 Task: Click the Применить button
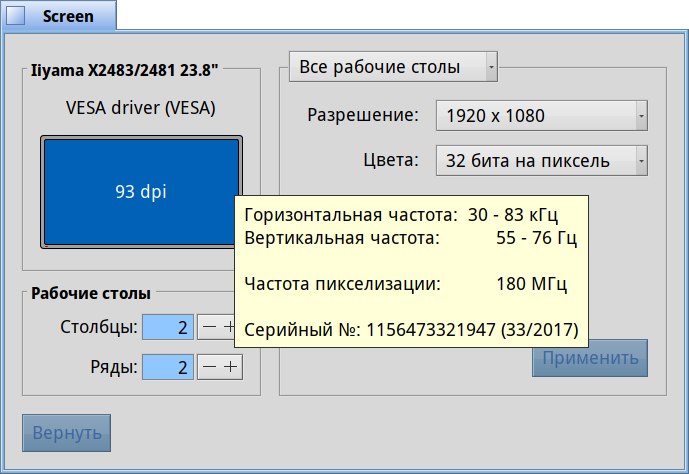[590, 358]
